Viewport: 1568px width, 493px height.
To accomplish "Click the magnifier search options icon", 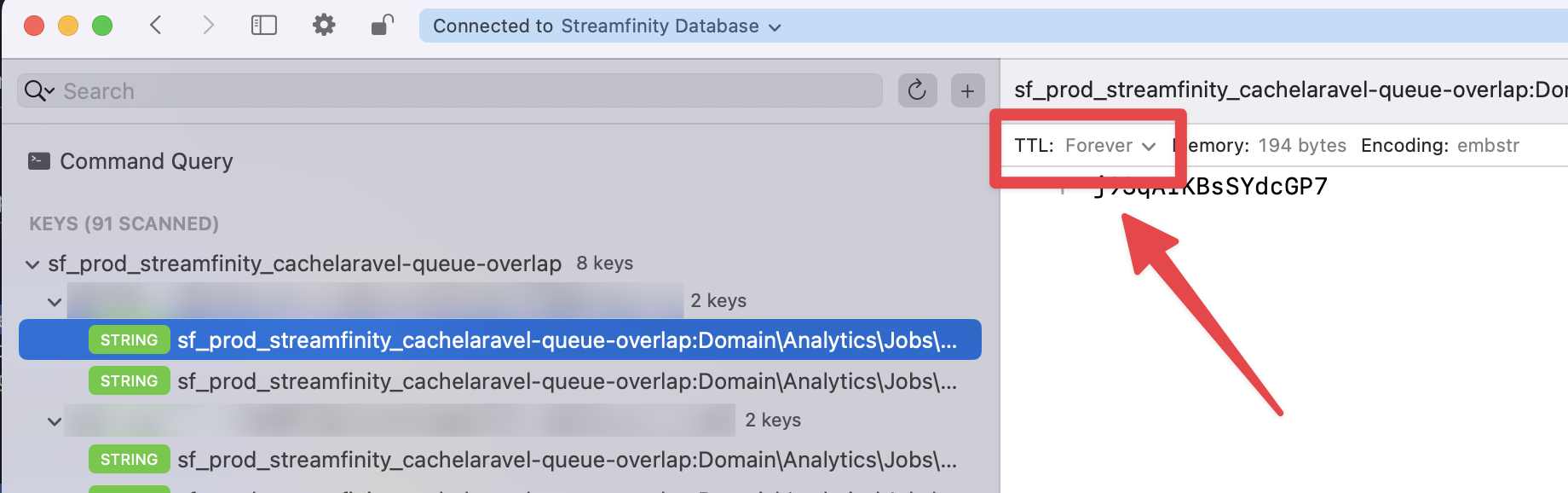I will point(39,90).
